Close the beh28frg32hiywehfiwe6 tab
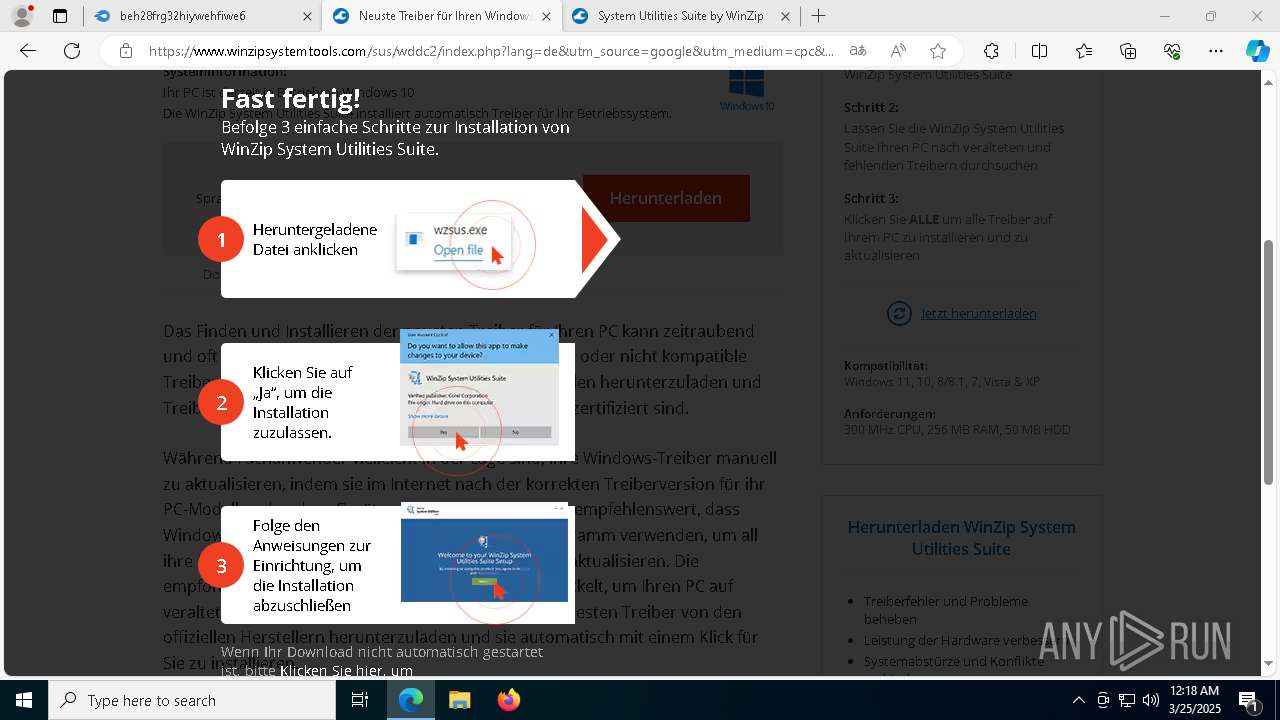1280x720 pixels. [x=307, y=16]
